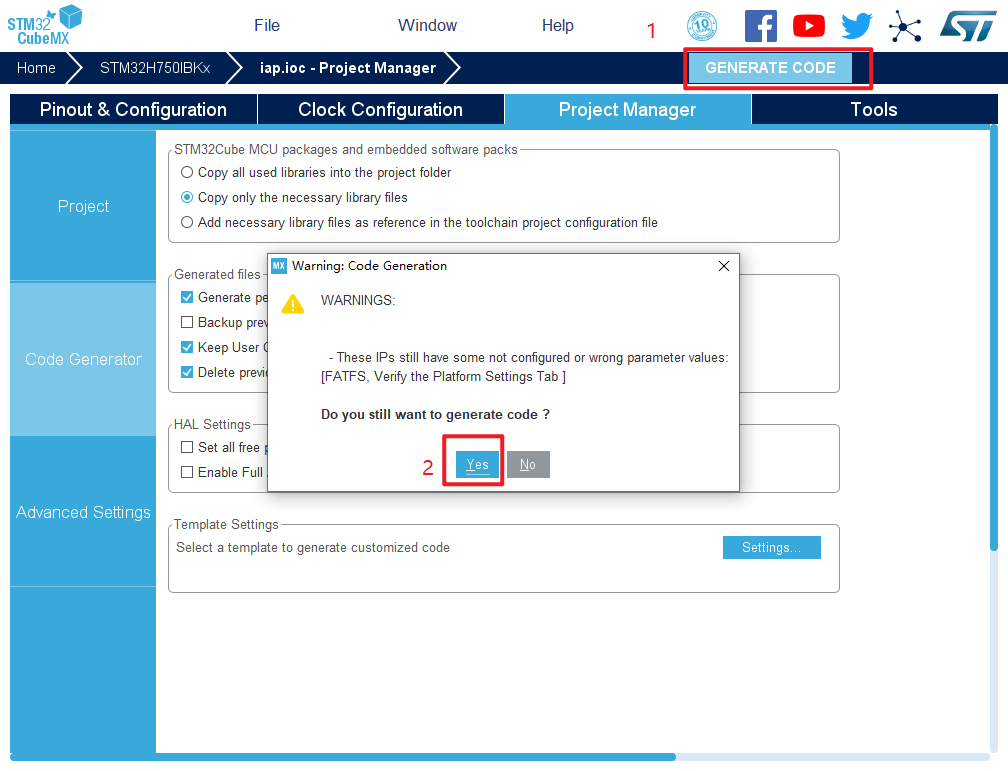Select Add necessary library files as reference
The height and width of the screenshot is (771, 1008).
click(x=187, y=222)
